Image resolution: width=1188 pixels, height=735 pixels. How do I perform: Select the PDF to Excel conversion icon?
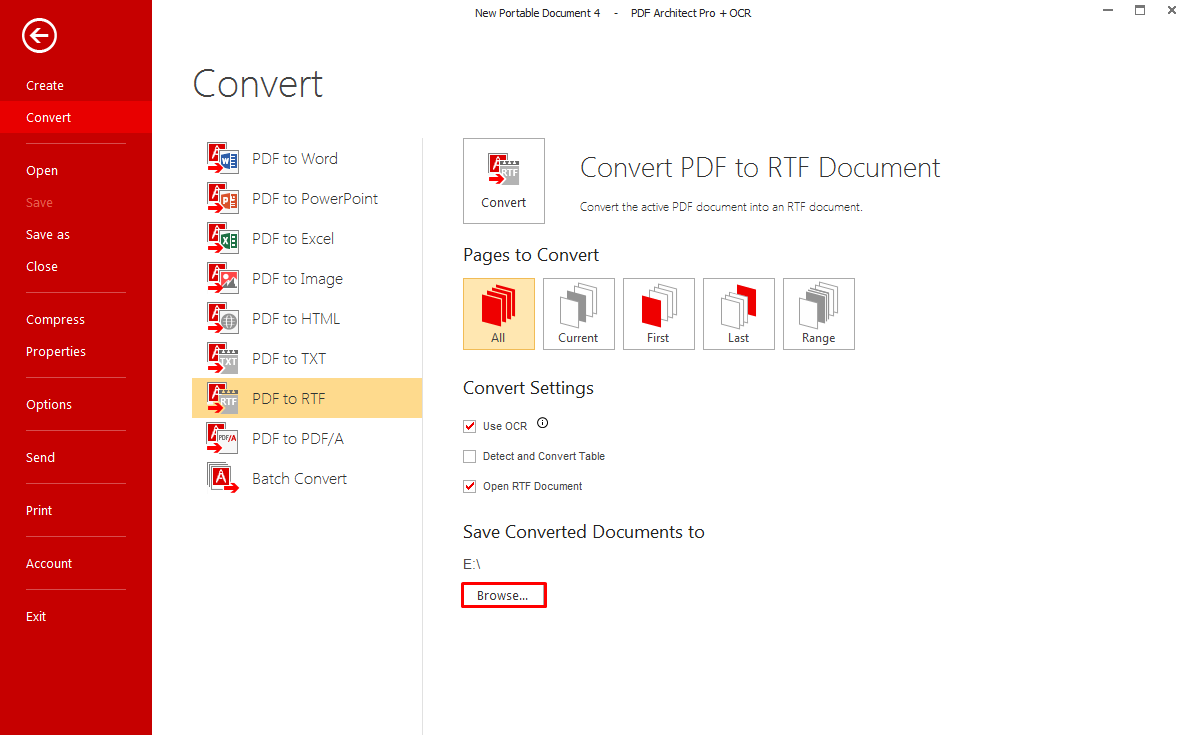click(223, 239)
